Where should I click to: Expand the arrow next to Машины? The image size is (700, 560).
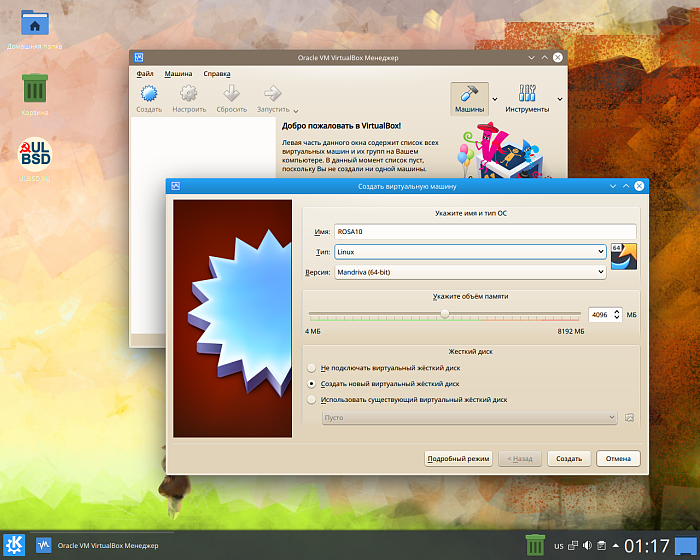coord(495,99)
